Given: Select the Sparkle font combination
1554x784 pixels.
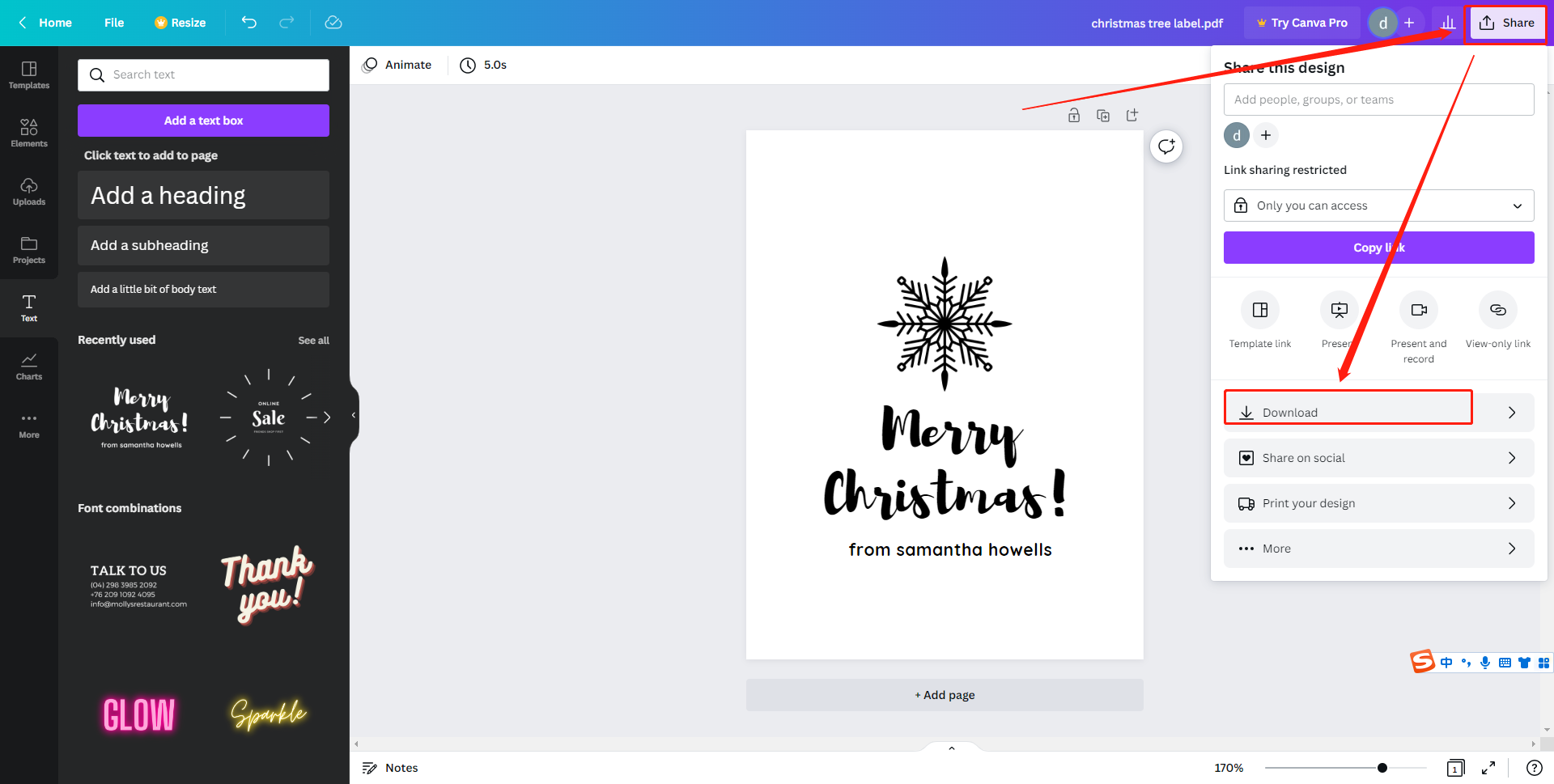Looking at the screenshot, I should click(268, 714).
